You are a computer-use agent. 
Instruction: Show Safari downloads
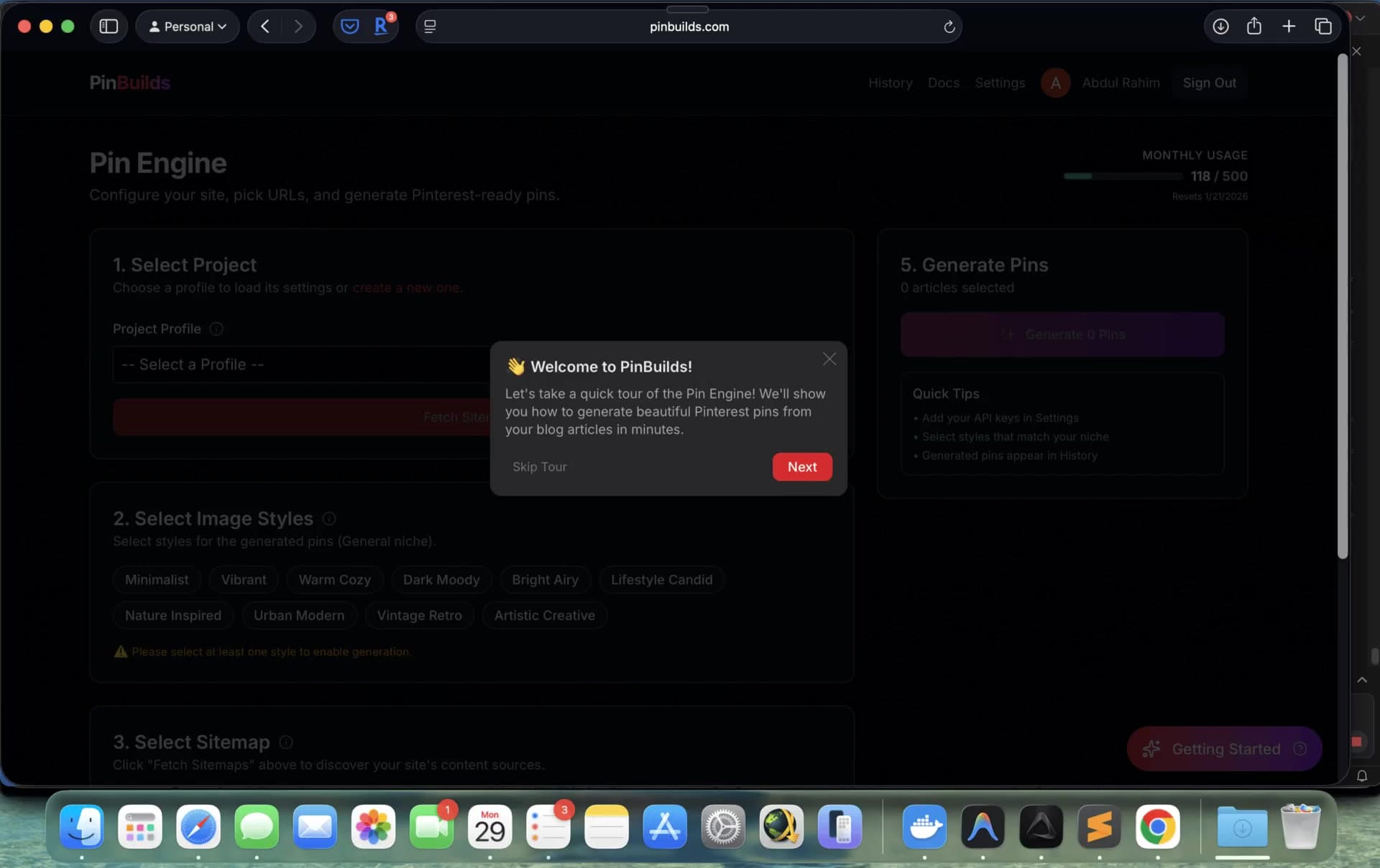(x=1220, y=27)
